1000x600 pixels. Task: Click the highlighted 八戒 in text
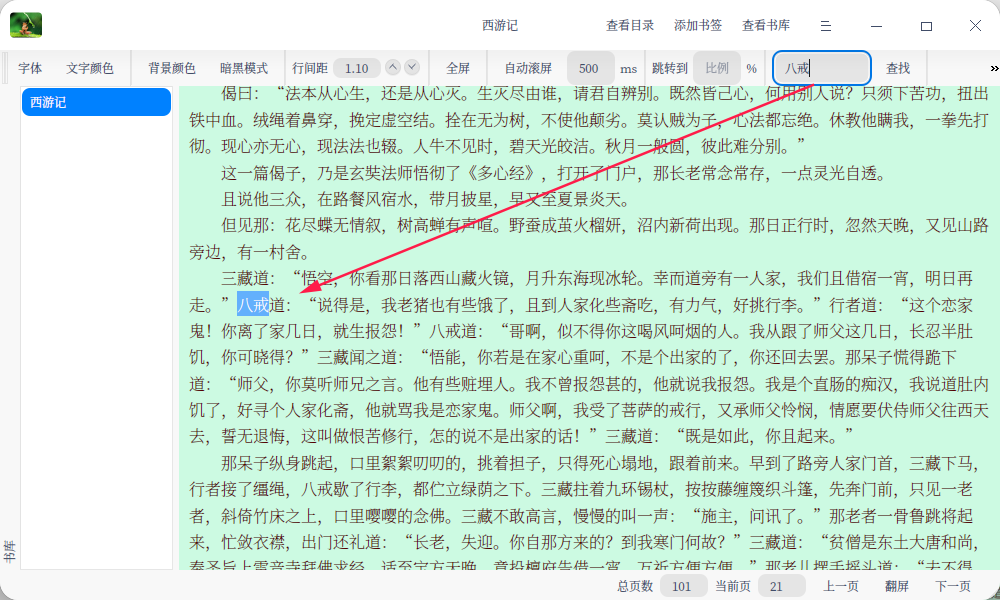pyautogui.click(x=253, y=305)
